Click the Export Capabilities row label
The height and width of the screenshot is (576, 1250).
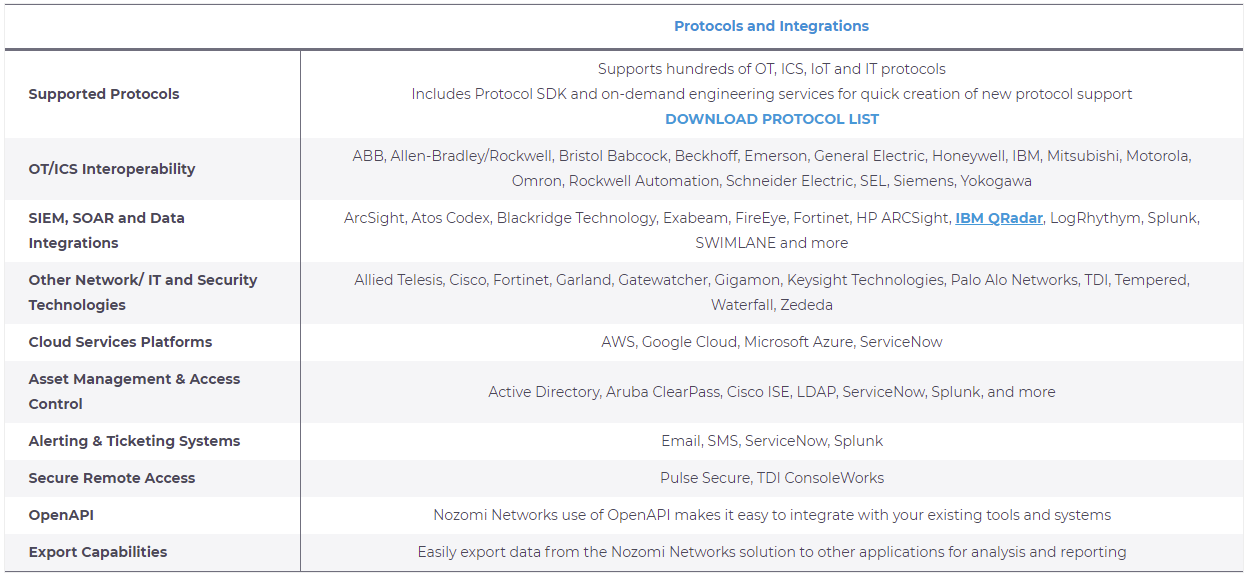[98, 552]
